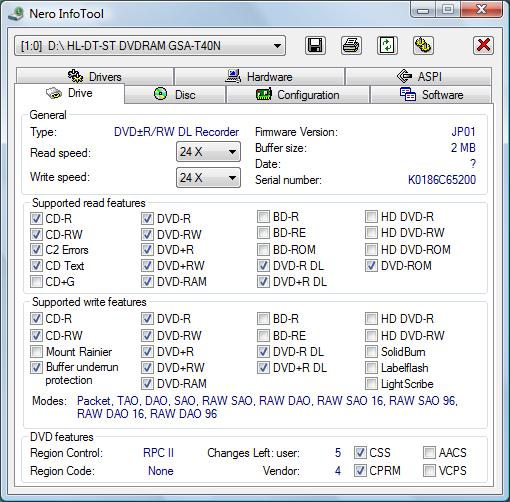
Task: Click the Print toolbar icon
Action: click(x=351, y=45)
